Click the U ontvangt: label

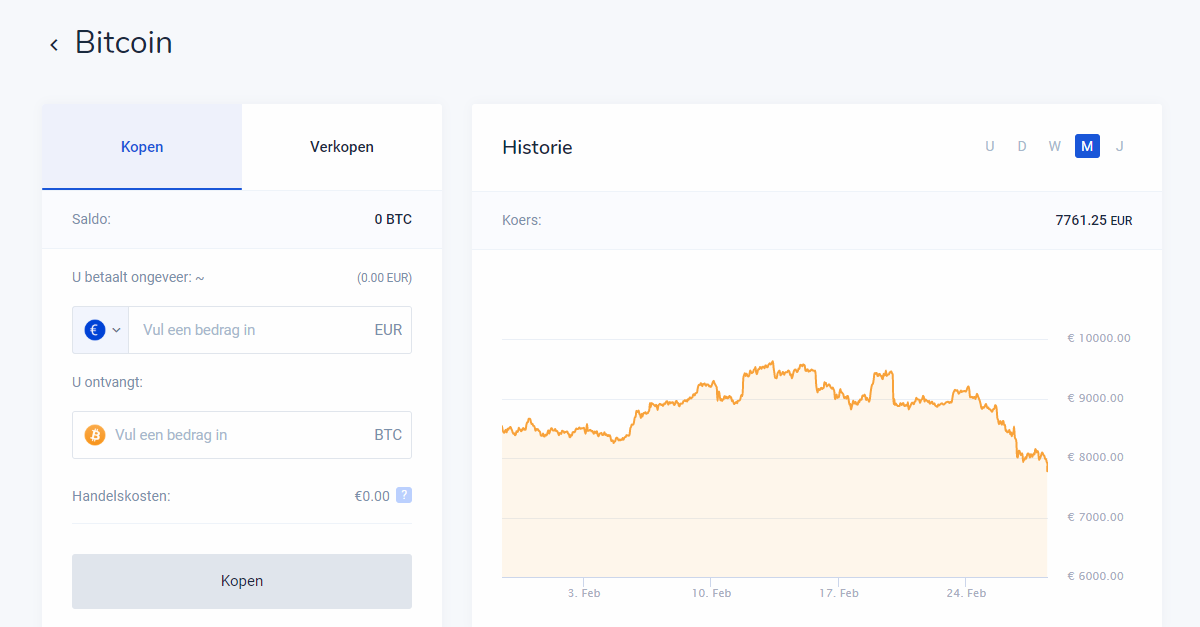coord(107,382)
